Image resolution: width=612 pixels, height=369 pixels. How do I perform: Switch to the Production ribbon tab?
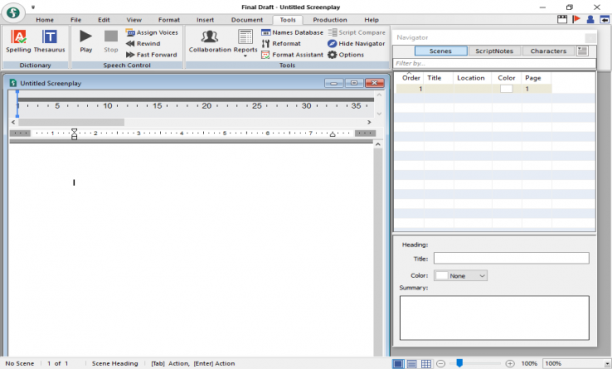[330, 20]
